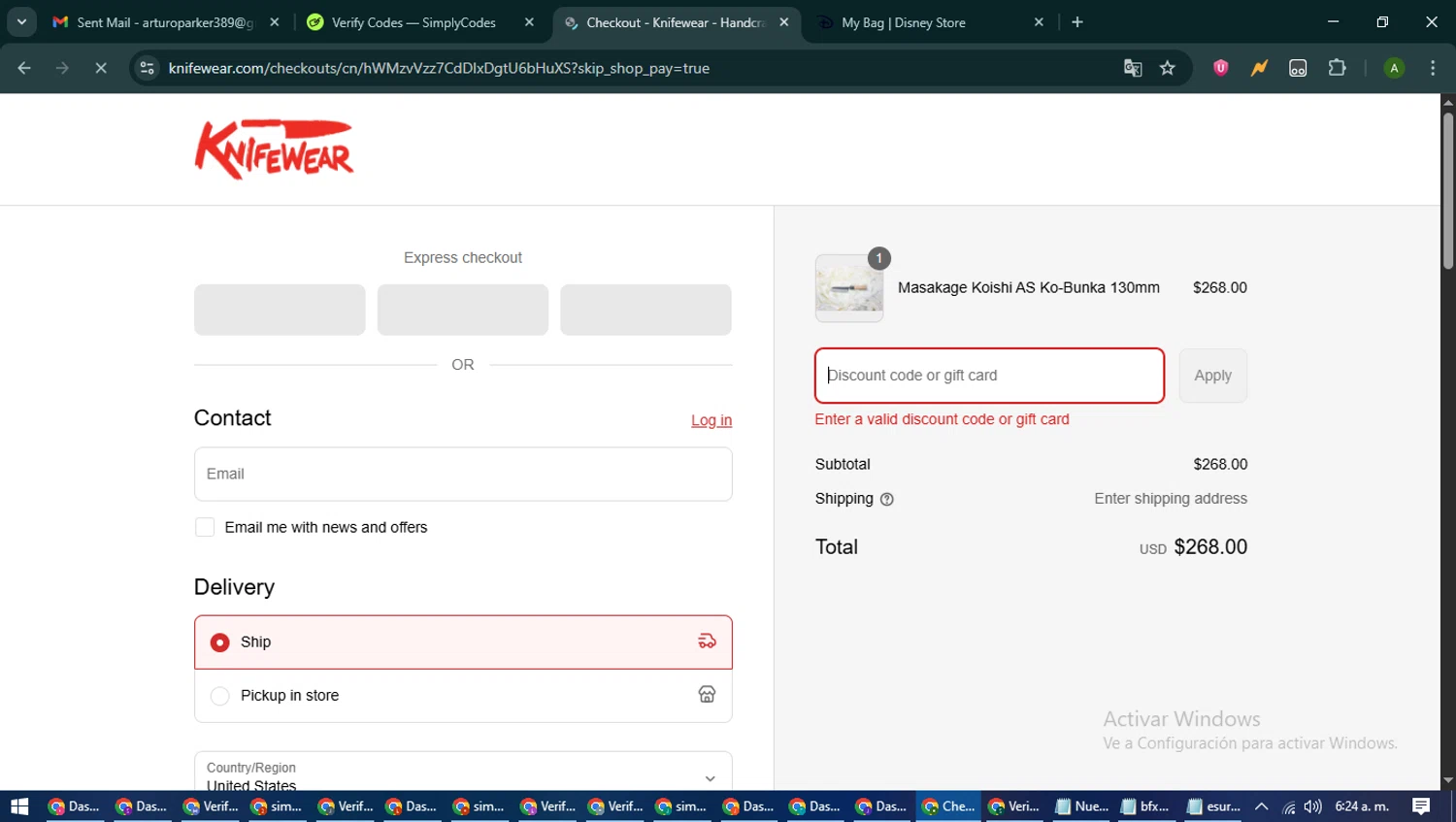Switch to the Sent Mail Gmail tab
This screenshot has width=1456, height=822.
(x=165, y=22)
